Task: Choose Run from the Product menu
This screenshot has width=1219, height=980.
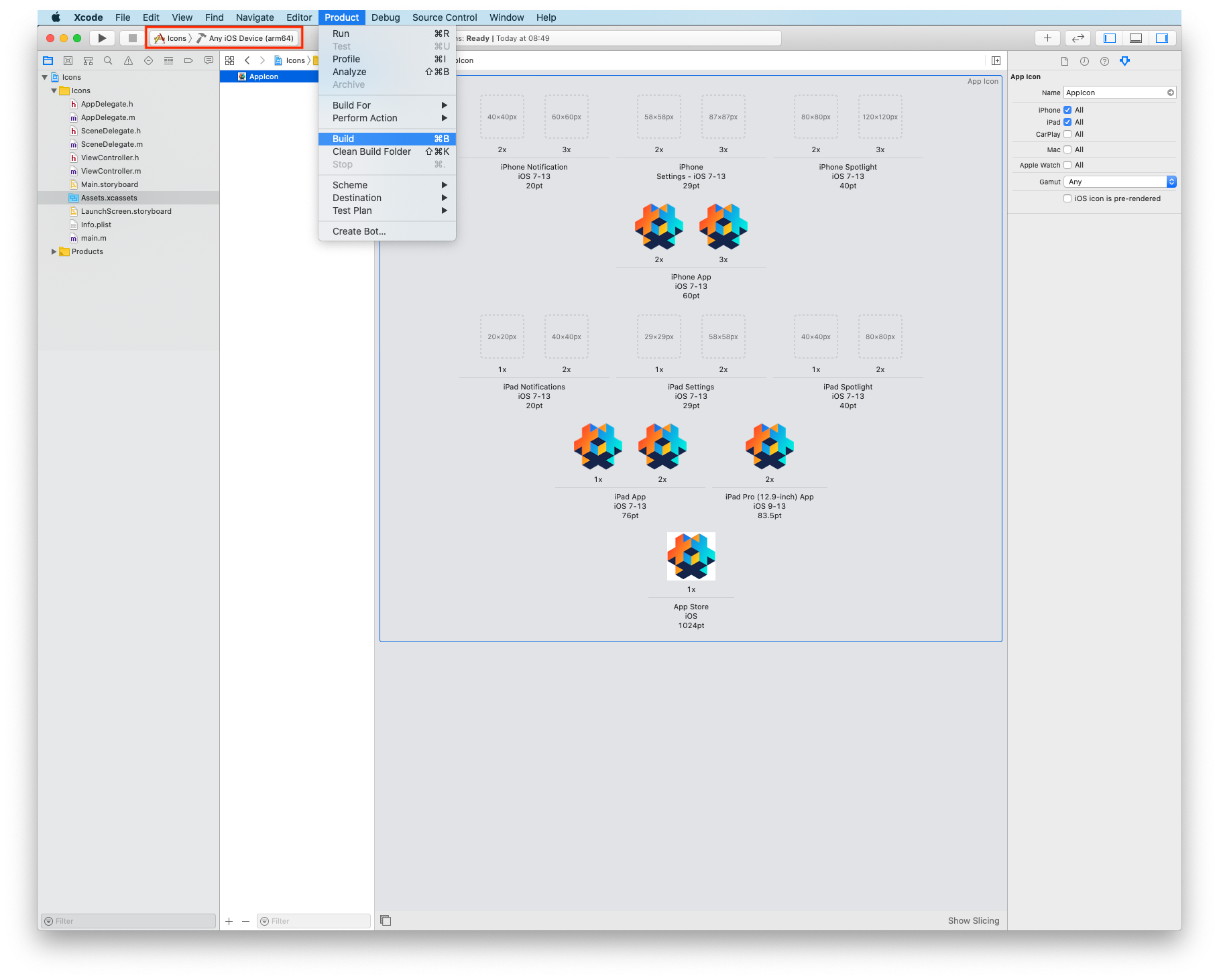Action: click(x=387, y=34)
